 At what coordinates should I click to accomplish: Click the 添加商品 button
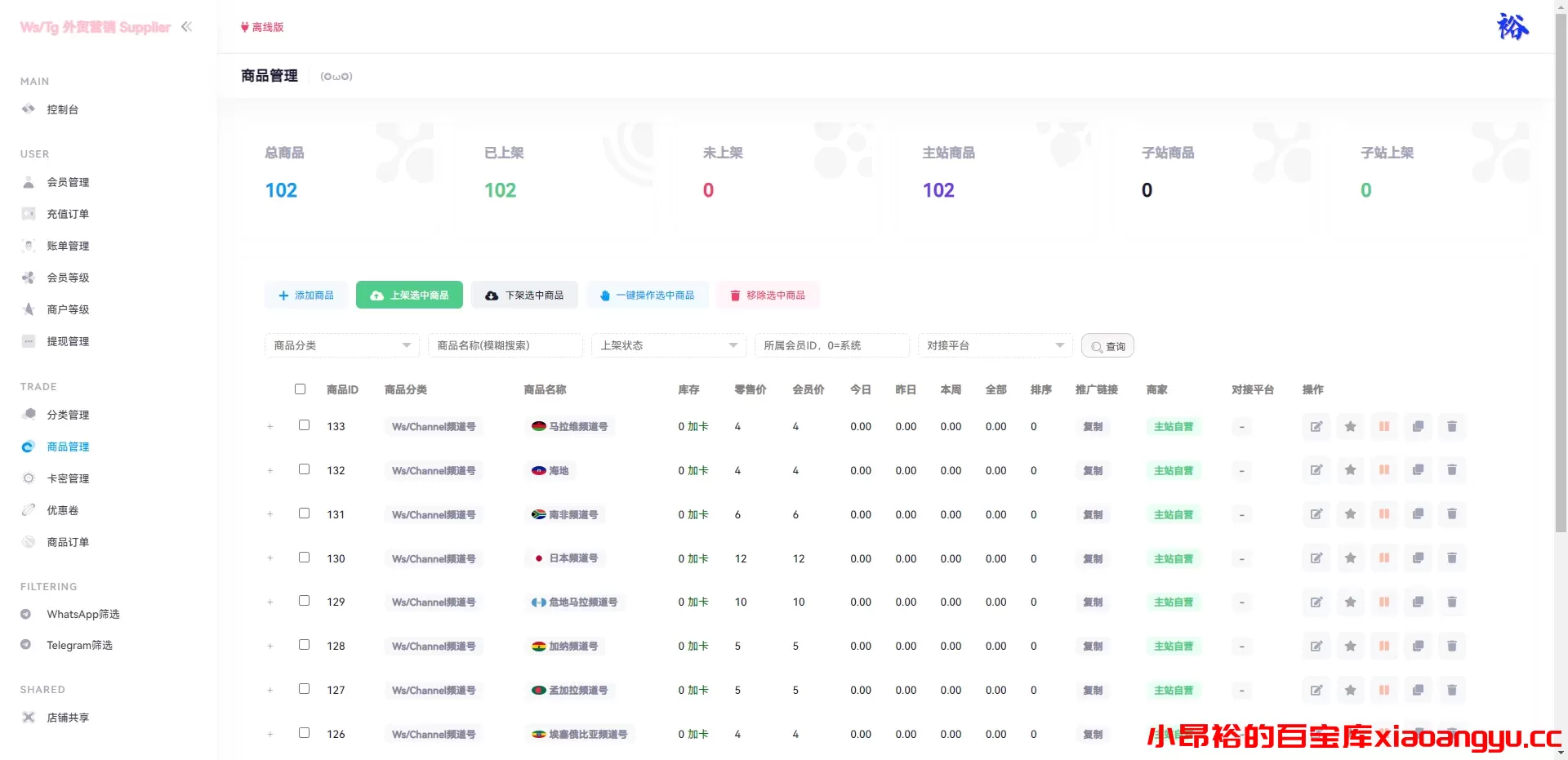coord(306,295)
